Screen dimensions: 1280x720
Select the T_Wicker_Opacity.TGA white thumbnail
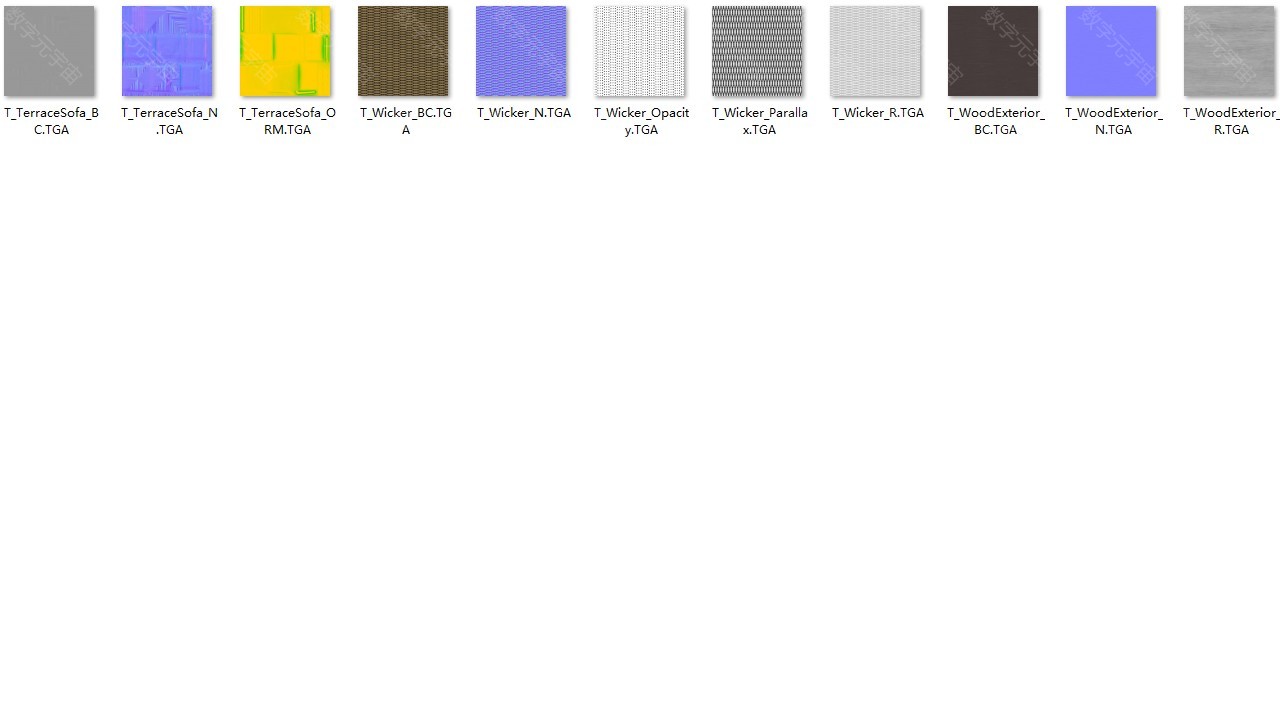coord(639,51)
